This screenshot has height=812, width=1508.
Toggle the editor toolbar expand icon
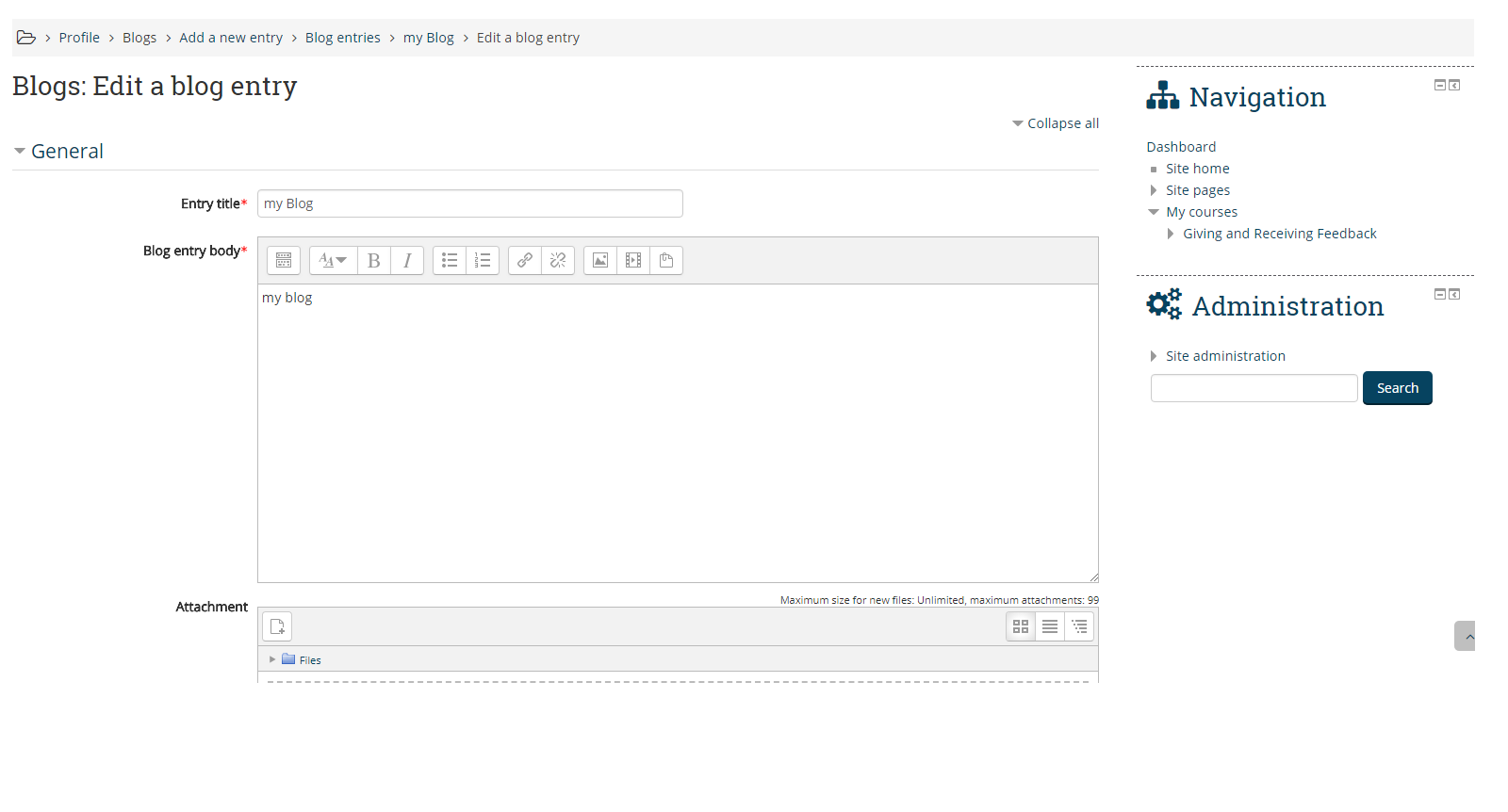click(284, 260)
